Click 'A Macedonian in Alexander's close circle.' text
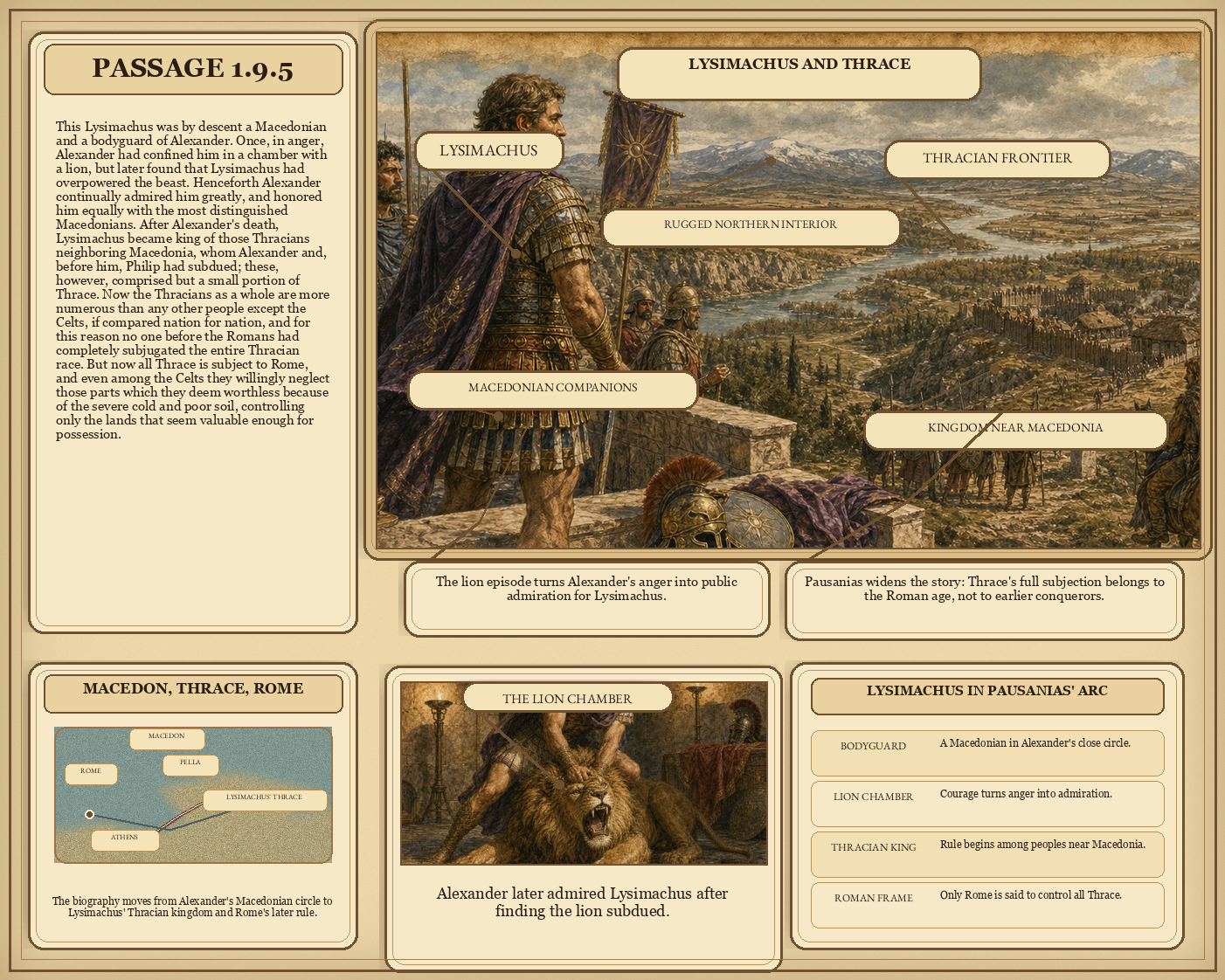The width and height of the screenshot is (1225, 980). tap(1035, 743)
